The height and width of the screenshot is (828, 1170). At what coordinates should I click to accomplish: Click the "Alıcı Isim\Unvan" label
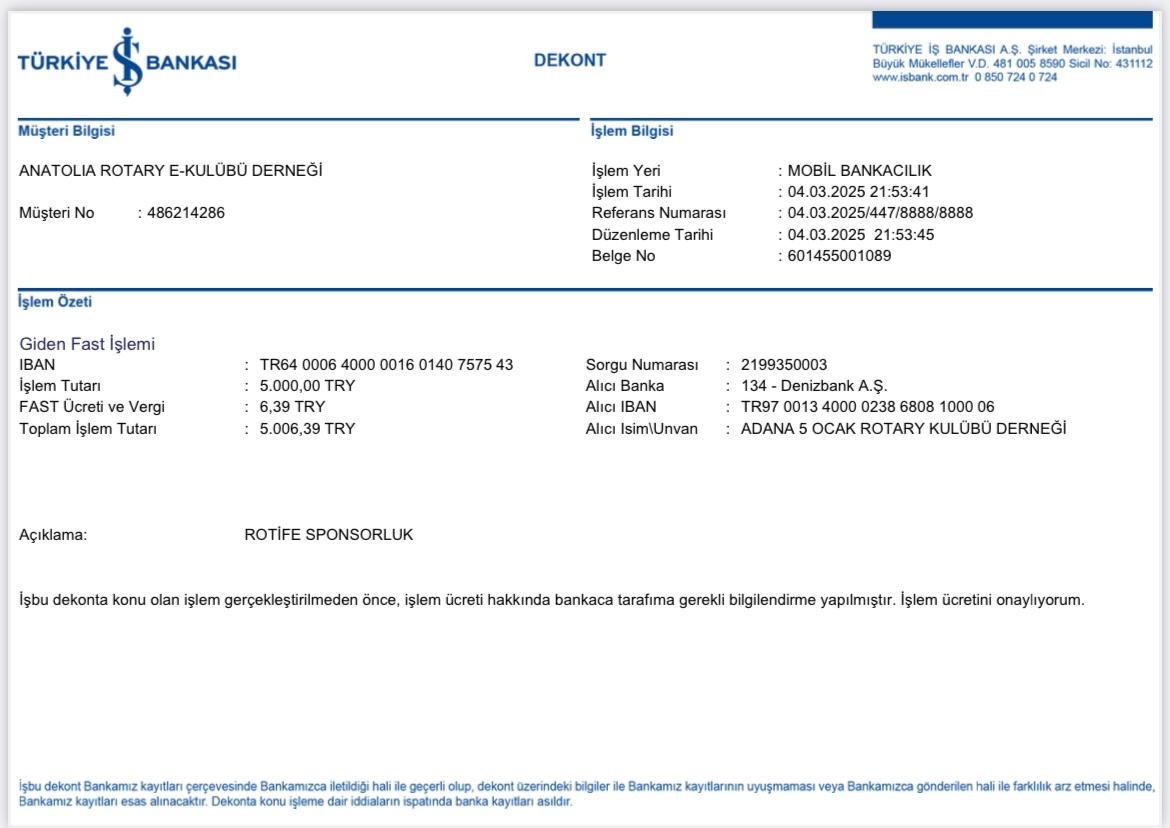coord(642,429)
